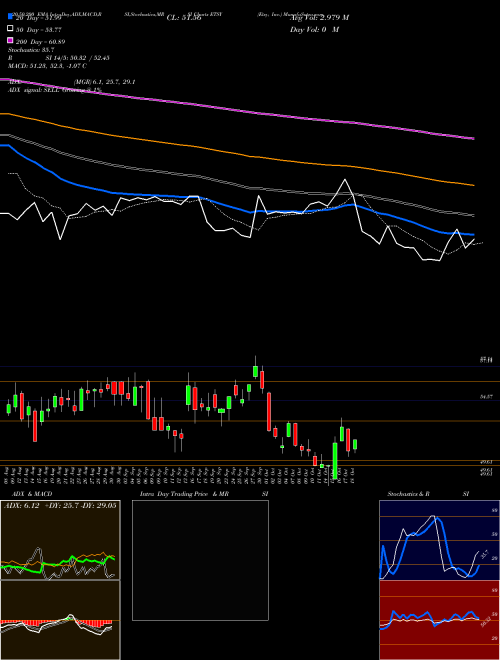Click the 'ADX & MACD' panel title
The width and height of the screenshot is (500, 660).
(32, 494)
